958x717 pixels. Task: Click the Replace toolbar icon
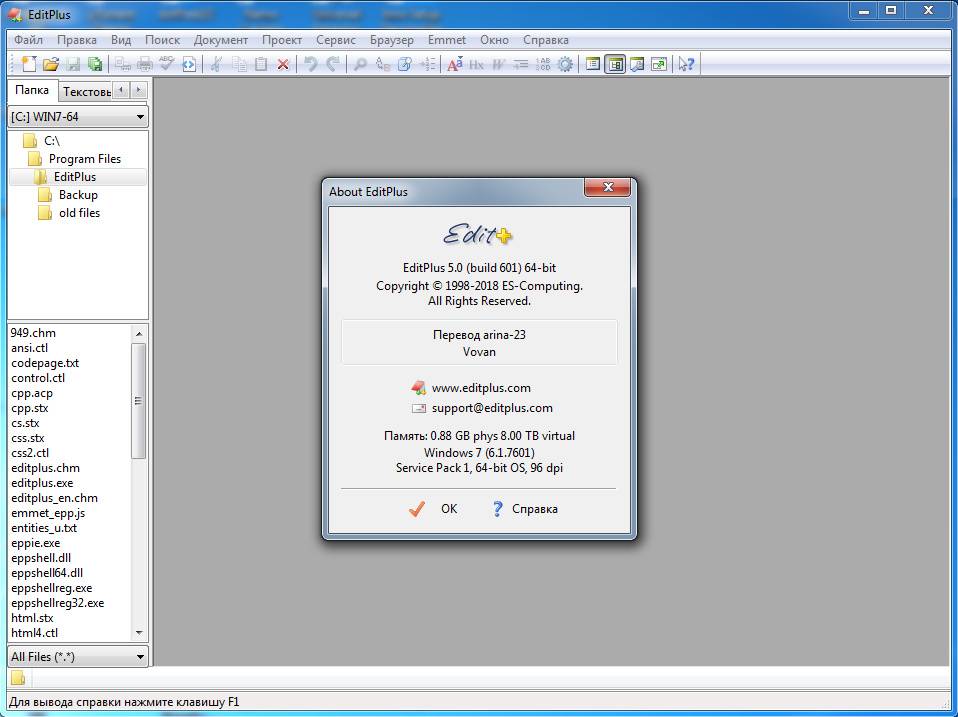click(382, 64)
